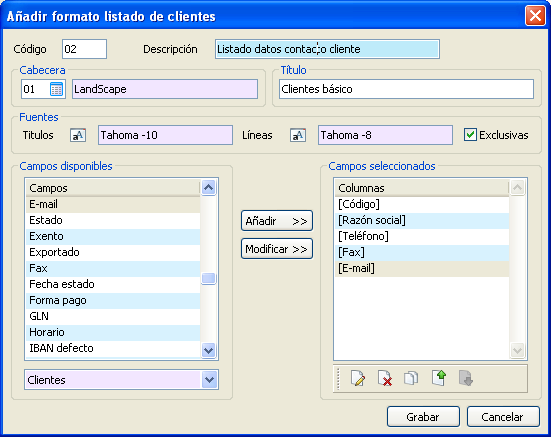Focus the Descripción text field

[327, 49]
